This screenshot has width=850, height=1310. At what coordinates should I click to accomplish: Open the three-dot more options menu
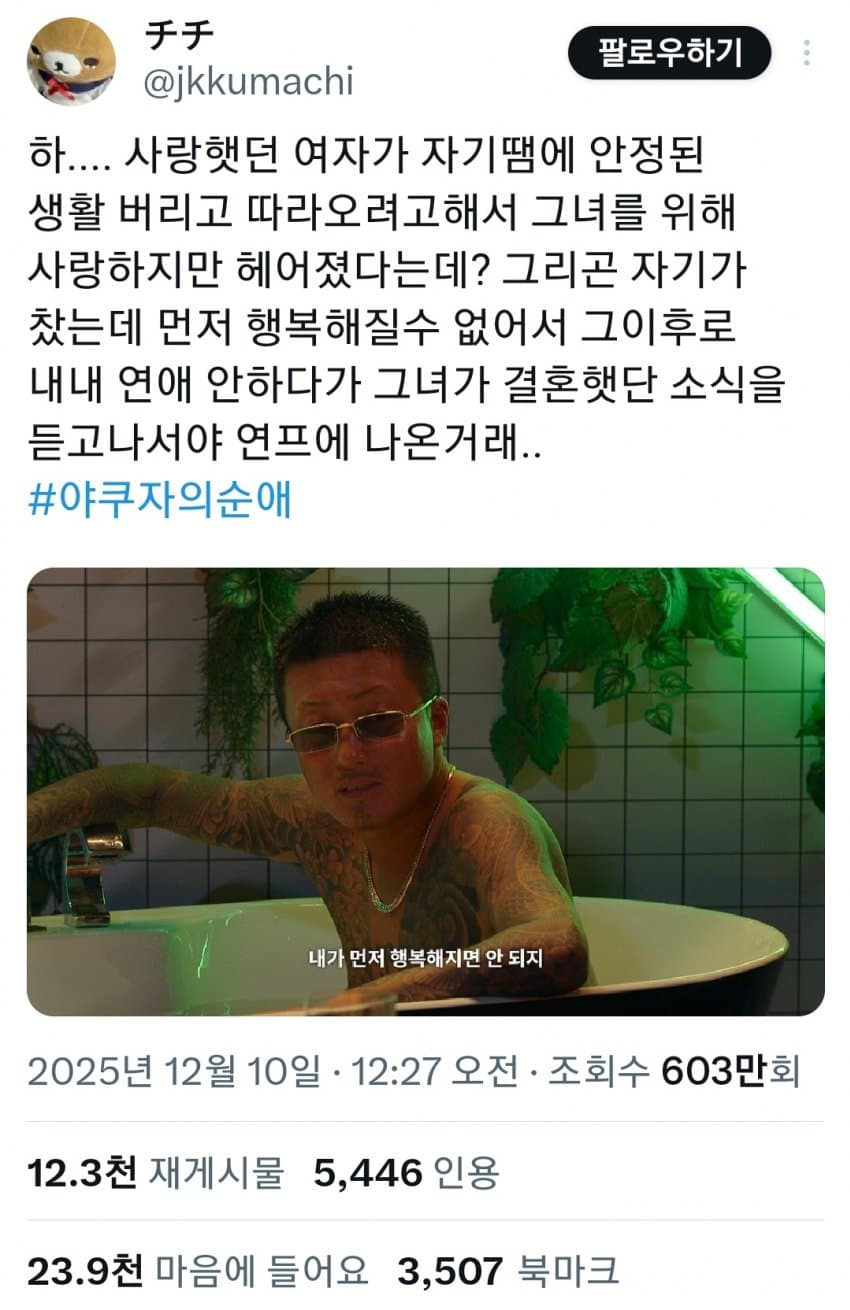tap(806, 53)
